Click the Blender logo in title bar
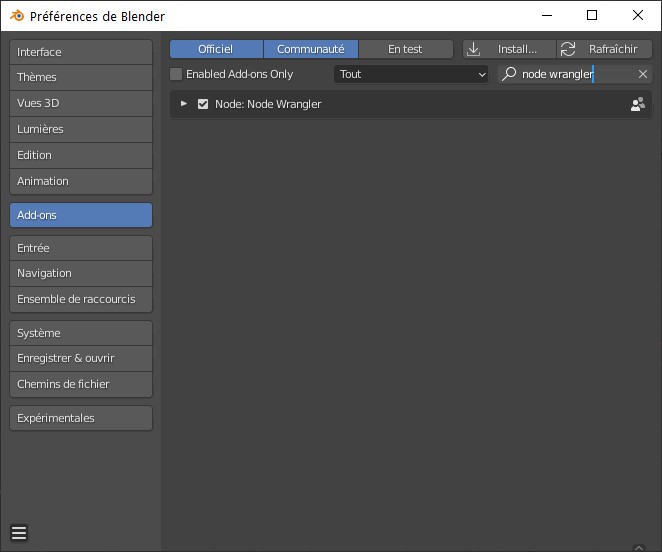The image size is (662, 552). (x=17, y=16)
